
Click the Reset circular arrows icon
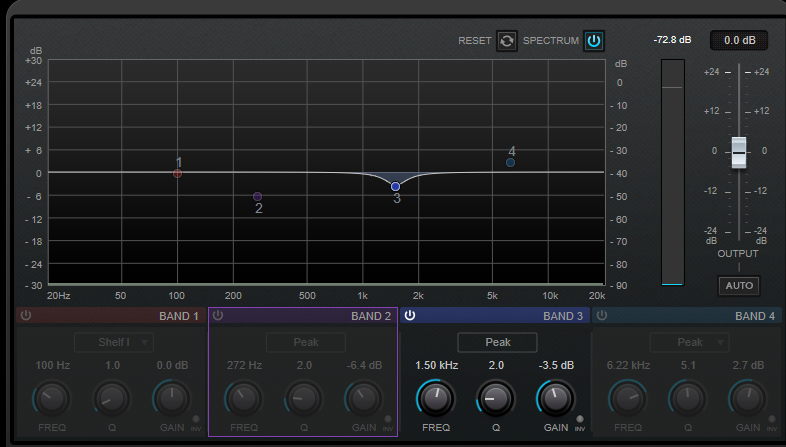click(507, 41)
